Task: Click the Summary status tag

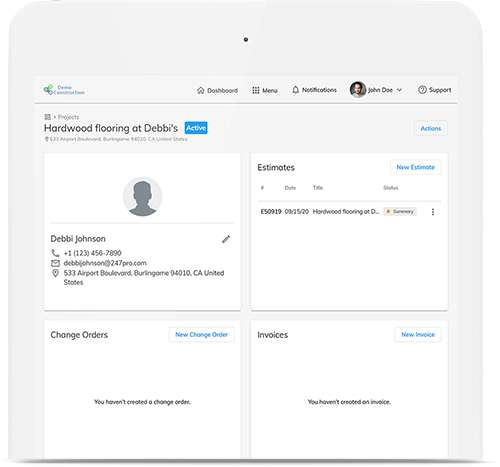Action: point(400,211)
